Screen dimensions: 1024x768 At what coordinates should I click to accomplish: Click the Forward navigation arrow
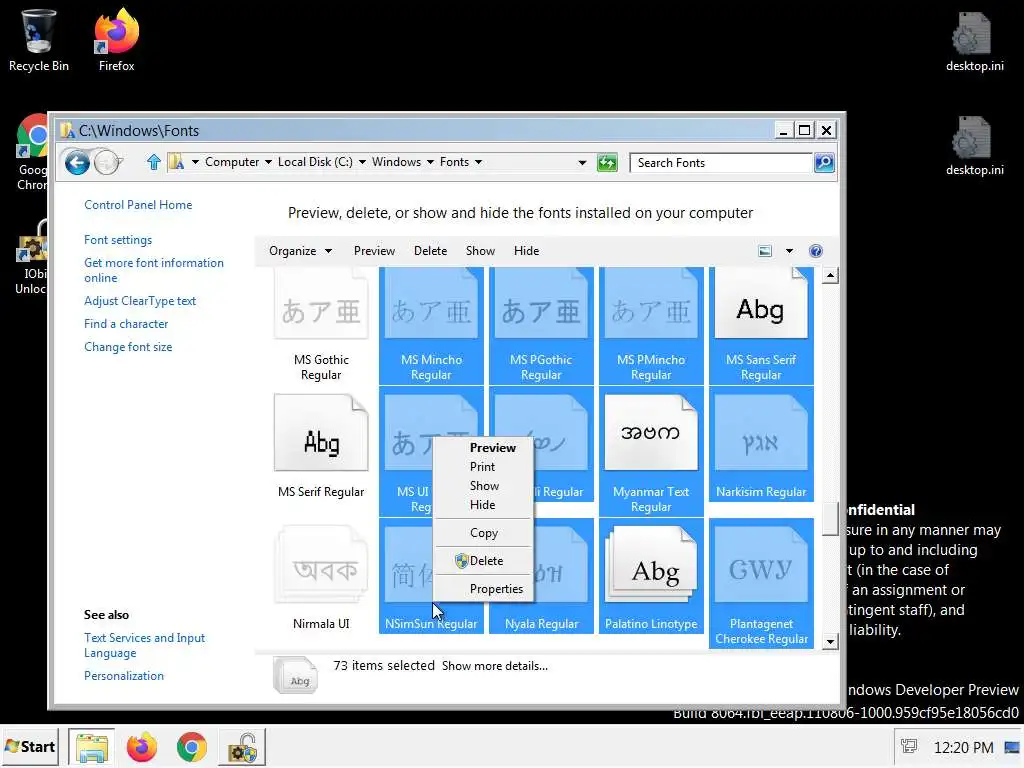[x=107, y=162]
